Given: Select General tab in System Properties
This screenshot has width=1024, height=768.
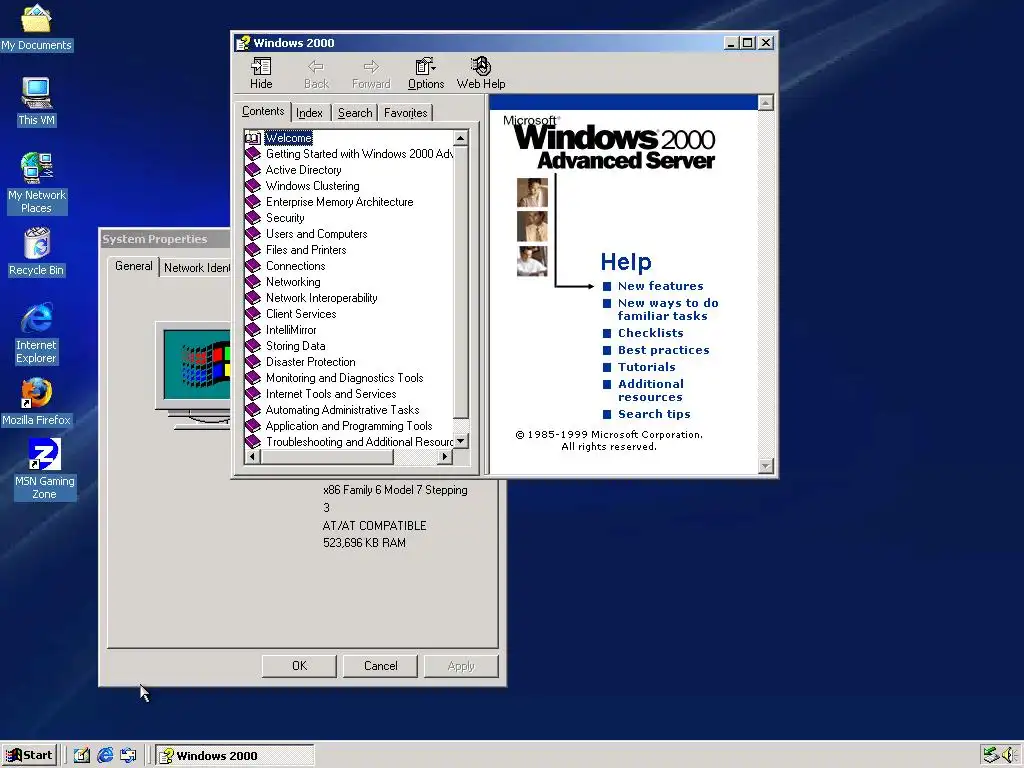Looking at the screenshot, I should coord(134,266).
